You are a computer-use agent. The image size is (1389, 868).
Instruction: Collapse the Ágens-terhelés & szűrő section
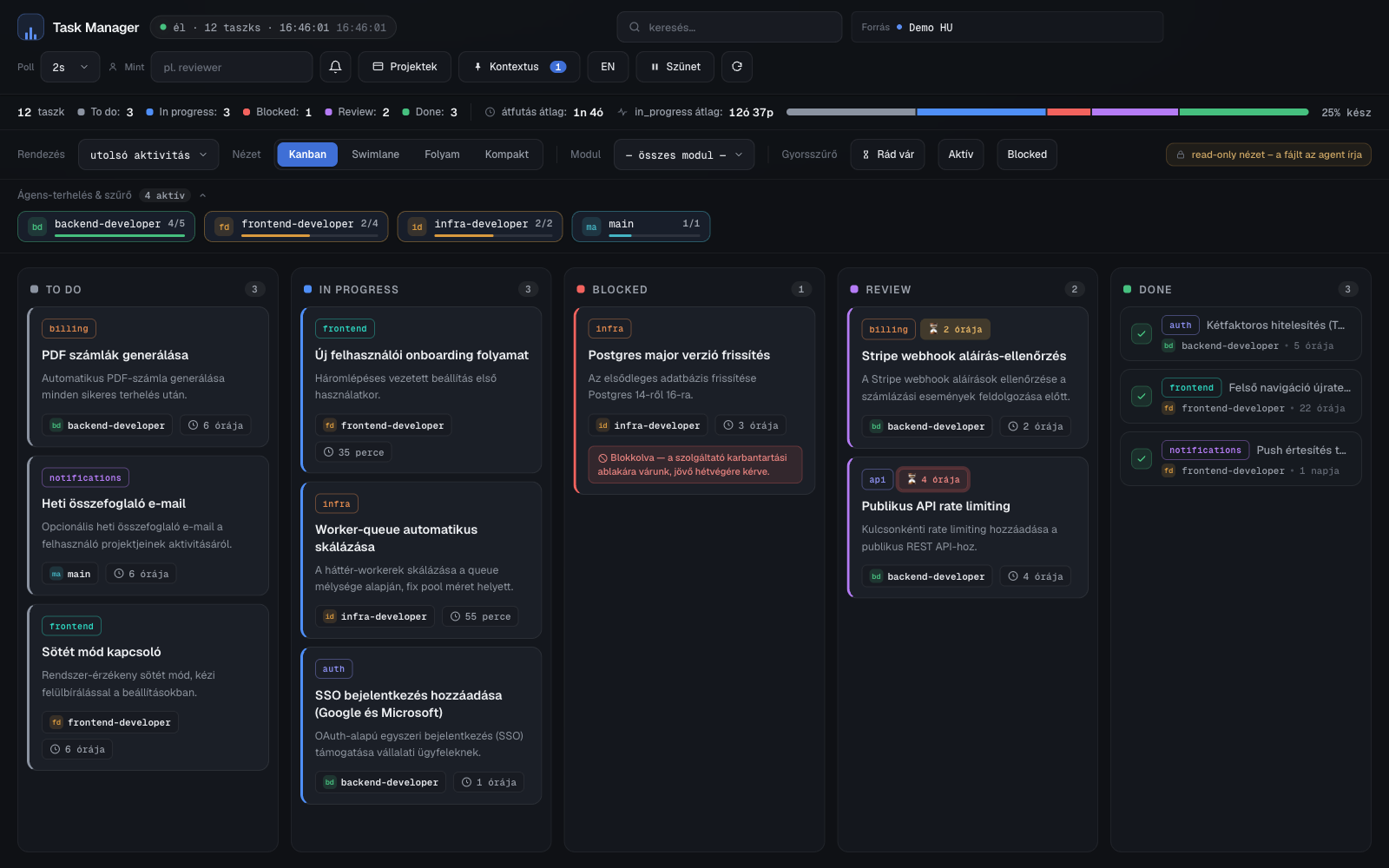coord(203,195)
